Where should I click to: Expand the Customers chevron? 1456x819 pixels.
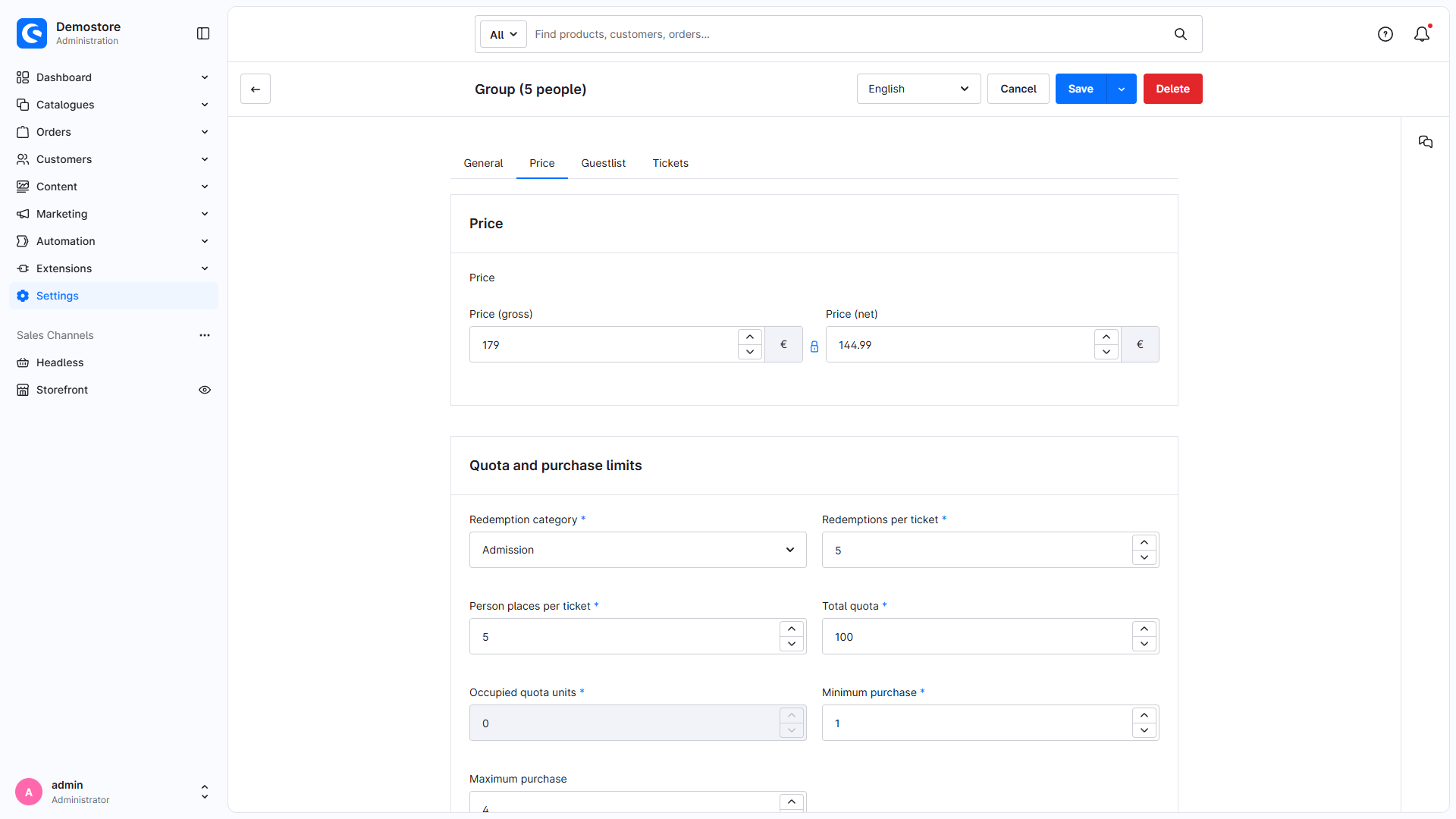pos(205,159)
